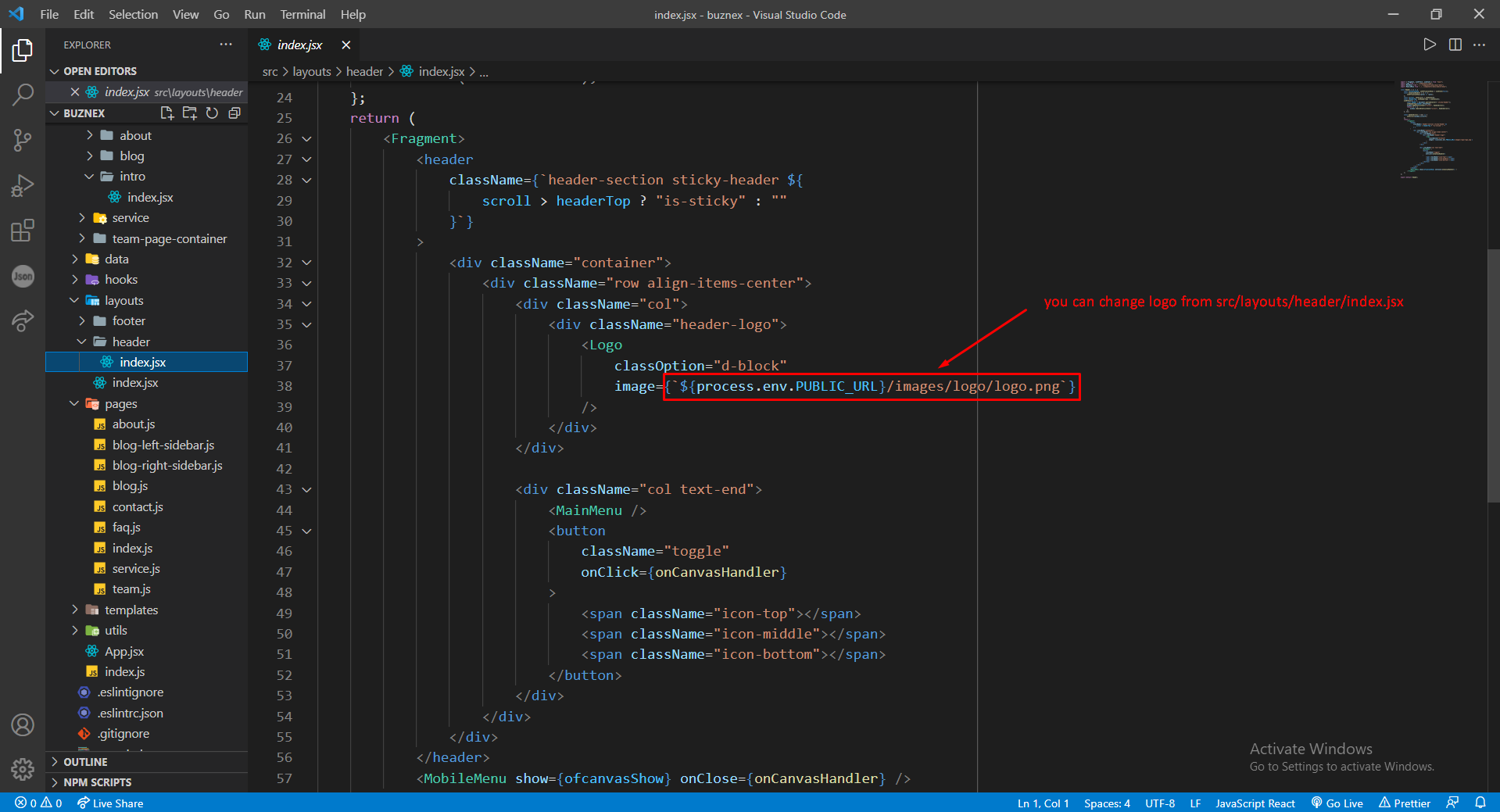Go to line via Ln 1, Col 1
The height and width of the screenshot is (812, 1500).
coord(1043,803)
